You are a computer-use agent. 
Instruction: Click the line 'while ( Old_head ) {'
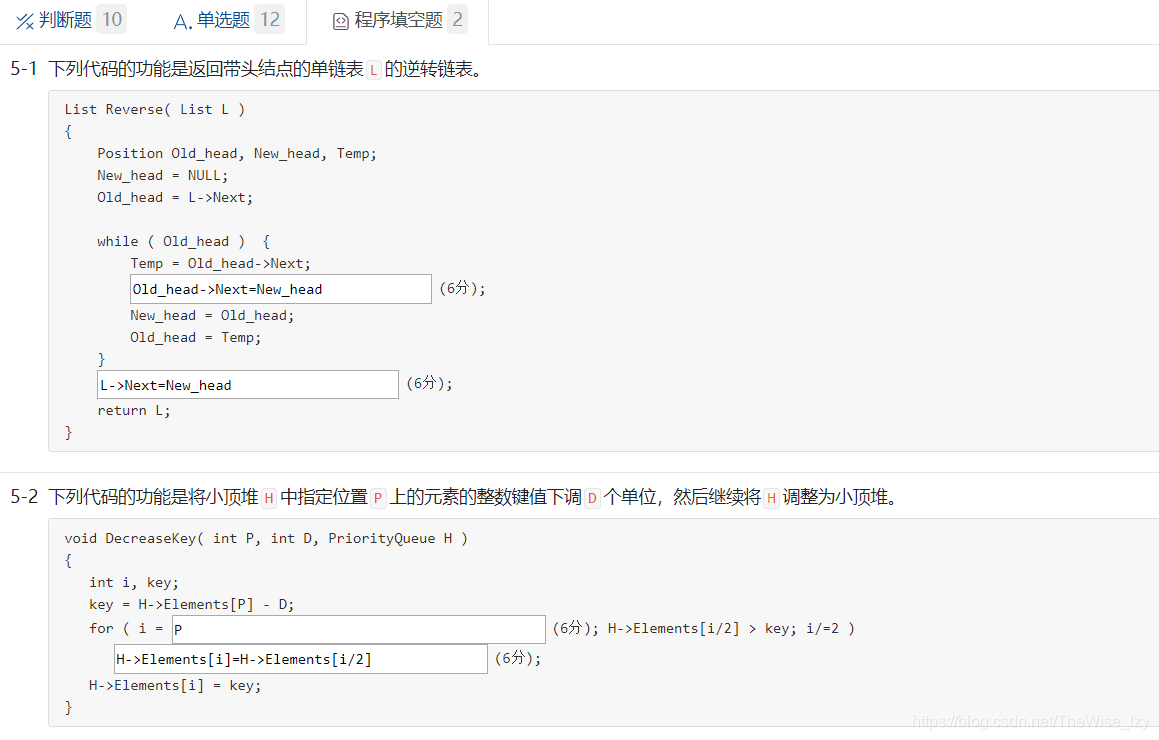click(183, 242)
